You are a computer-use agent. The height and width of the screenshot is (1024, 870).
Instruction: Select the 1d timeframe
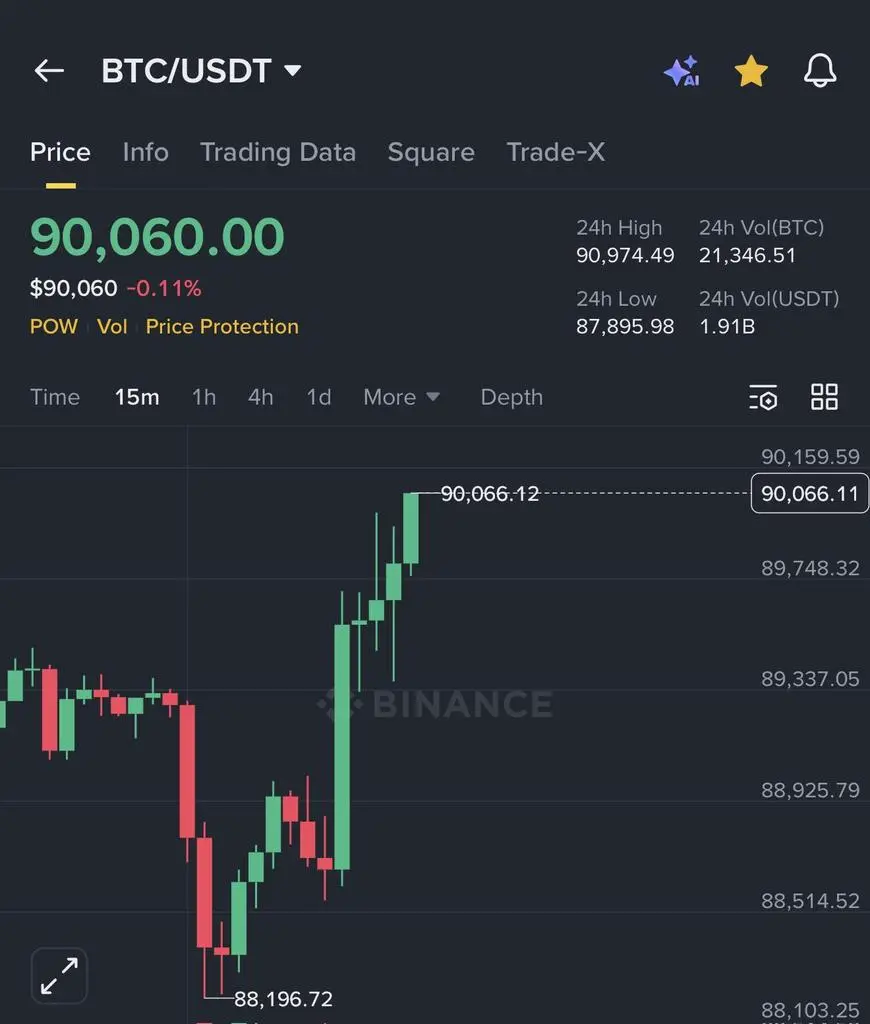pos(319,397)
